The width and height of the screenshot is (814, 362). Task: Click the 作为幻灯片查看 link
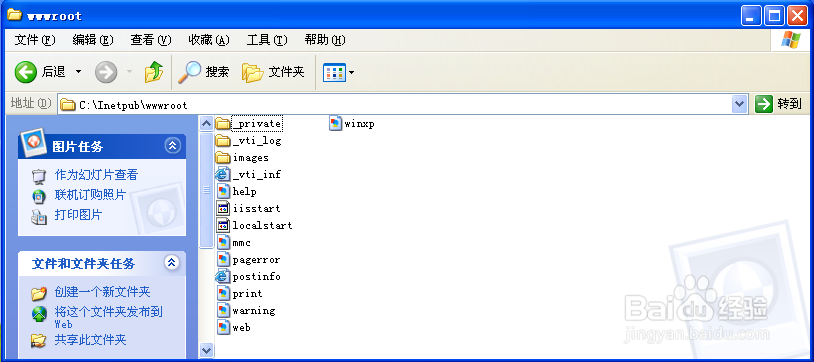tap(97, 175)
